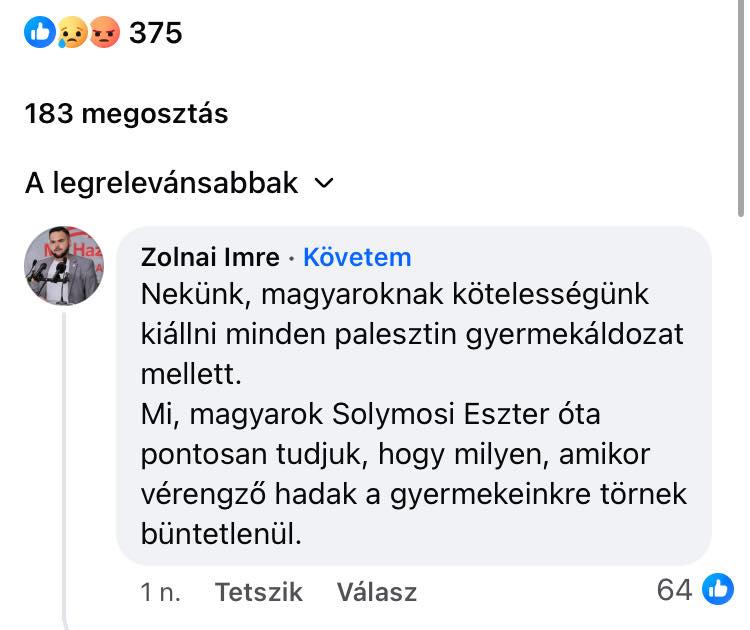Screen dimensions: 750x630
Task: View the 183 megosztás shares
Action: pyautogui.click(x=127, y=114)
